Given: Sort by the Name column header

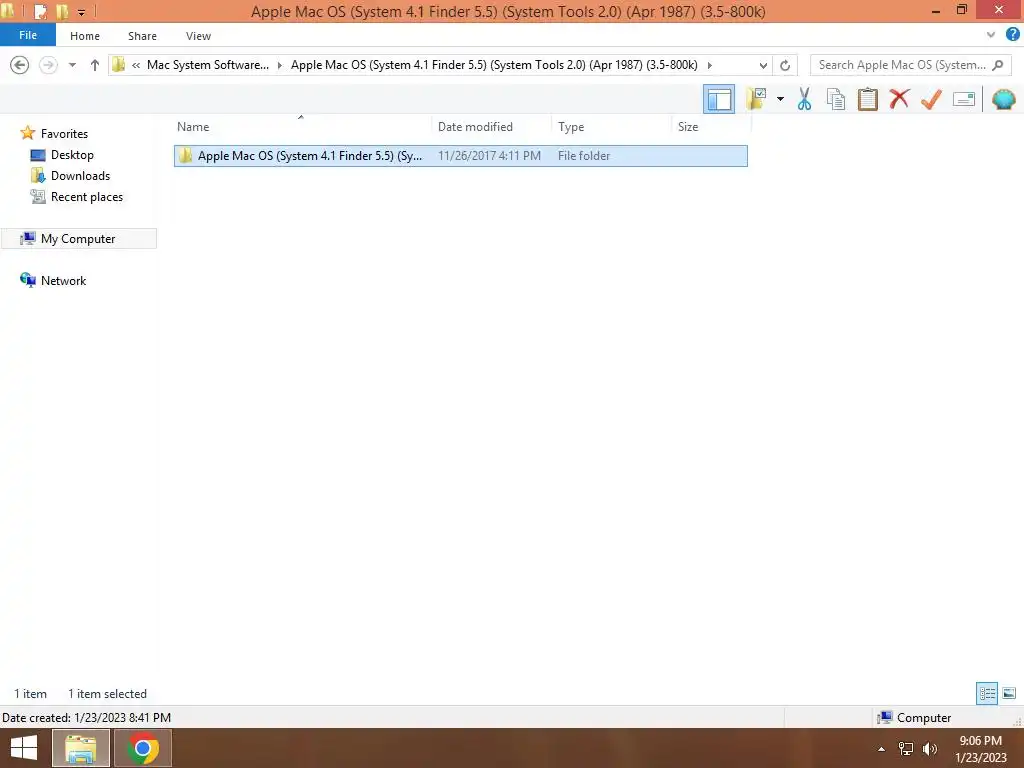Looking at the screenshot, I should pyautogui.click(x=193, y=127).
